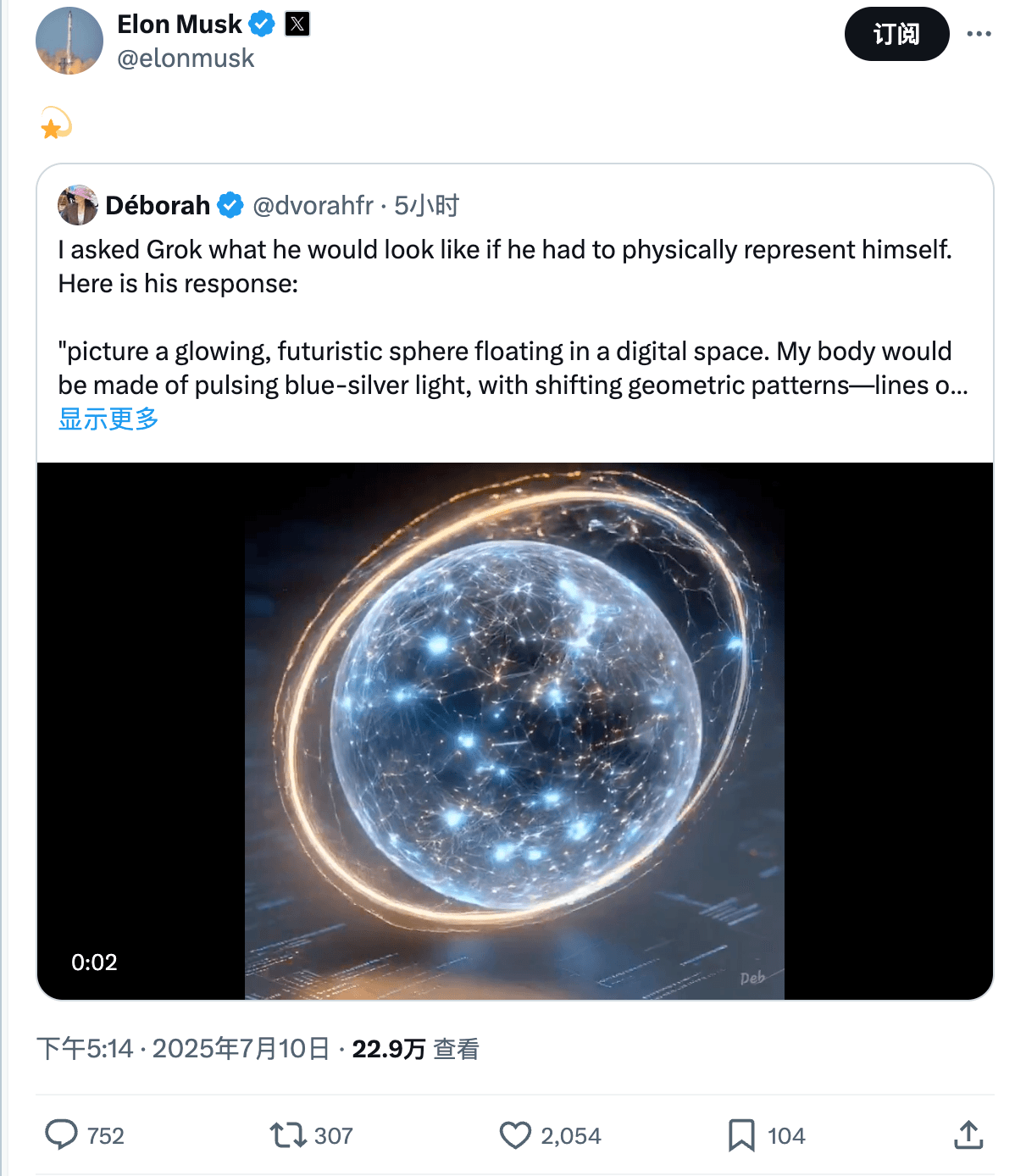Click the X affiliation badge icon
The height and width of the screenshot is (1176, 1015).
(297, 25)
